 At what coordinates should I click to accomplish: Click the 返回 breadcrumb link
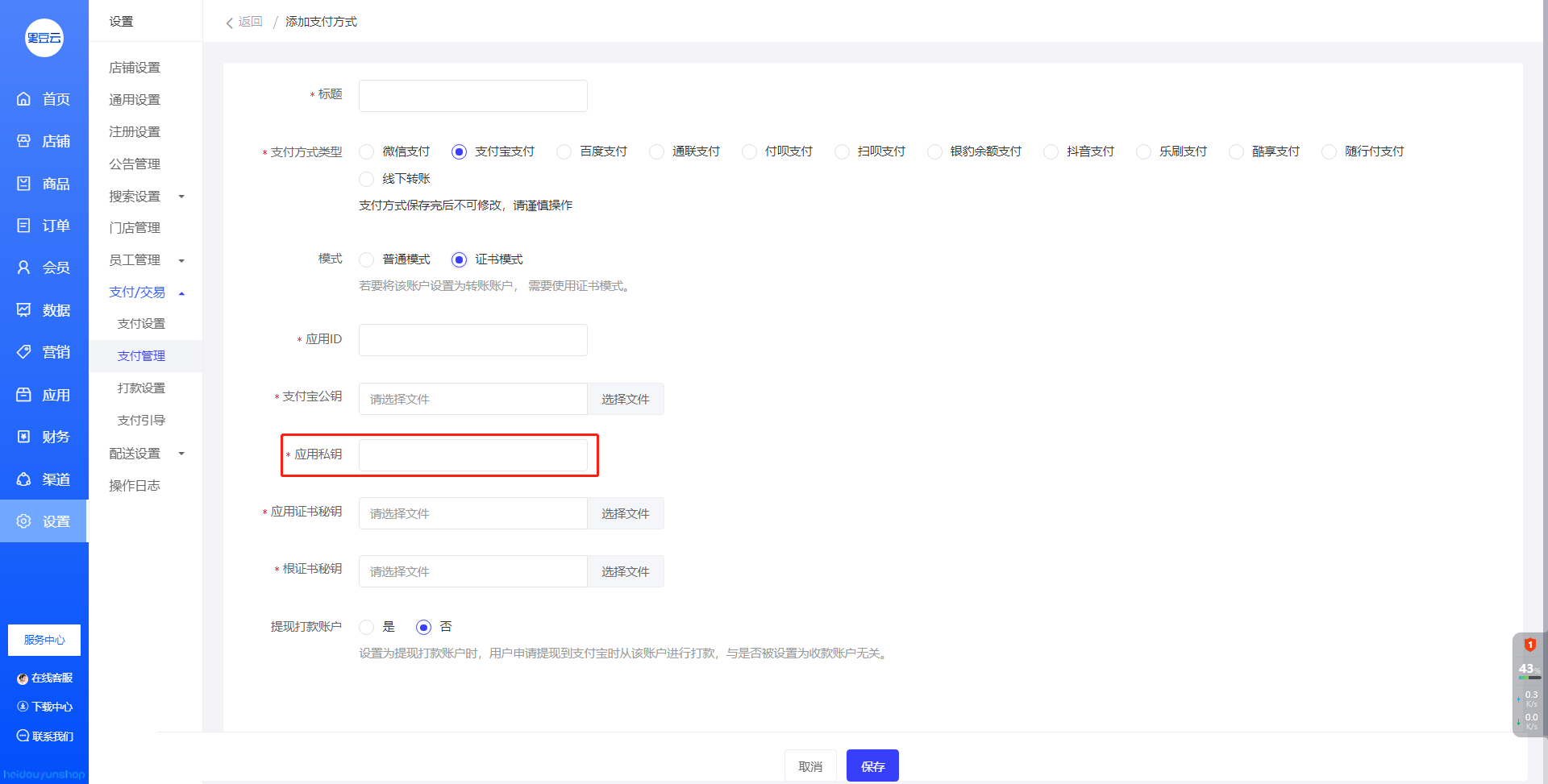pos(250,22)
